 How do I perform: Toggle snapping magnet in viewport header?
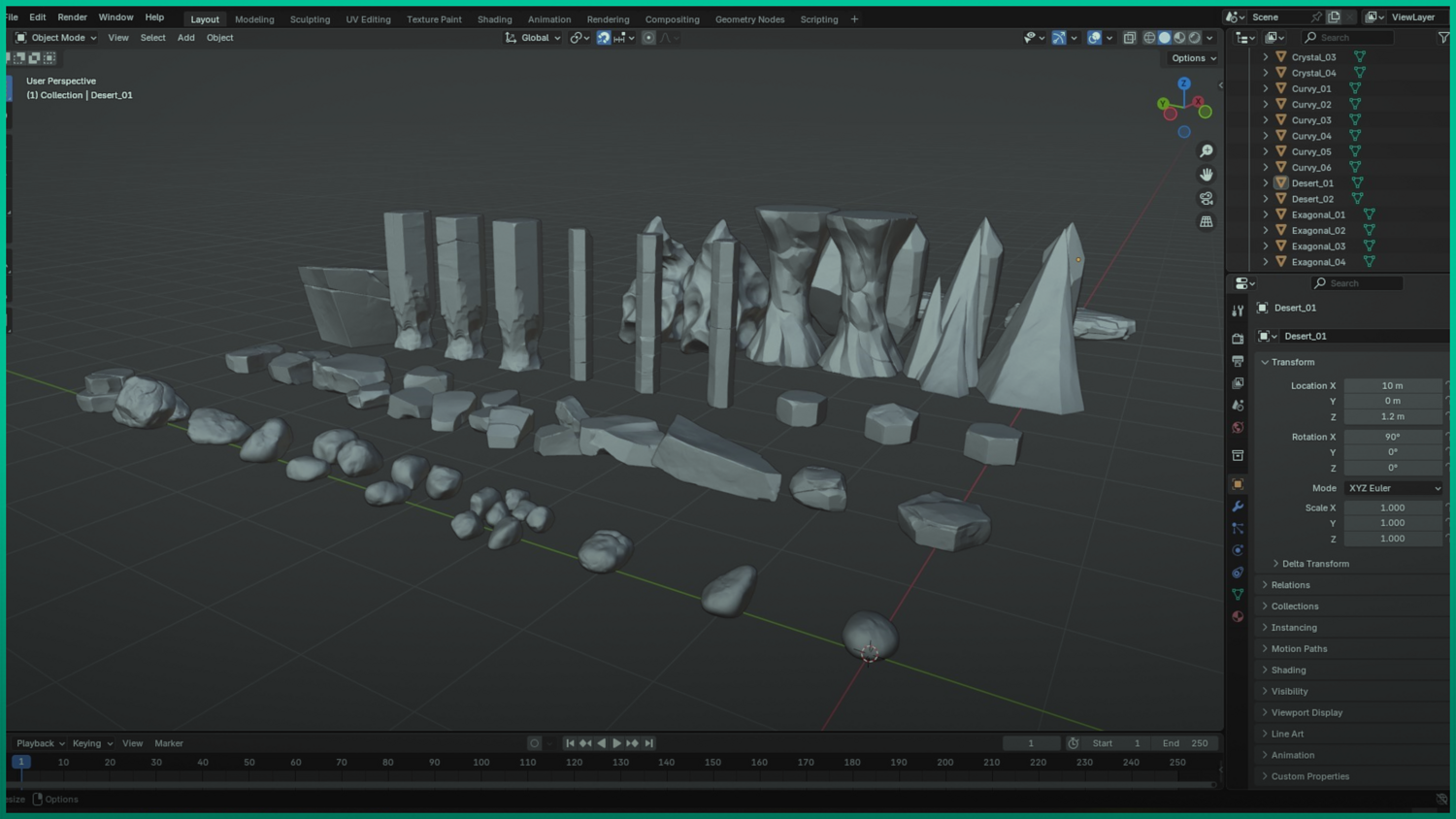pos(604,38)
